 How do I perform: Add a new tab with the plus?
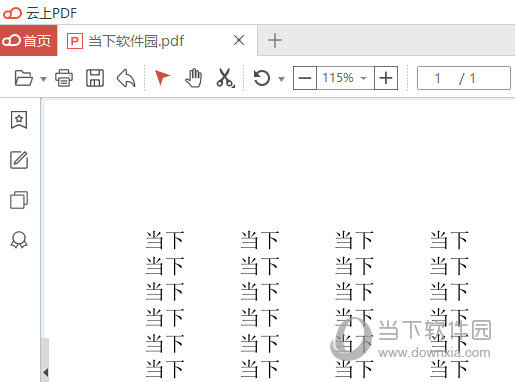pyautogui.click(x=275, y=41)
